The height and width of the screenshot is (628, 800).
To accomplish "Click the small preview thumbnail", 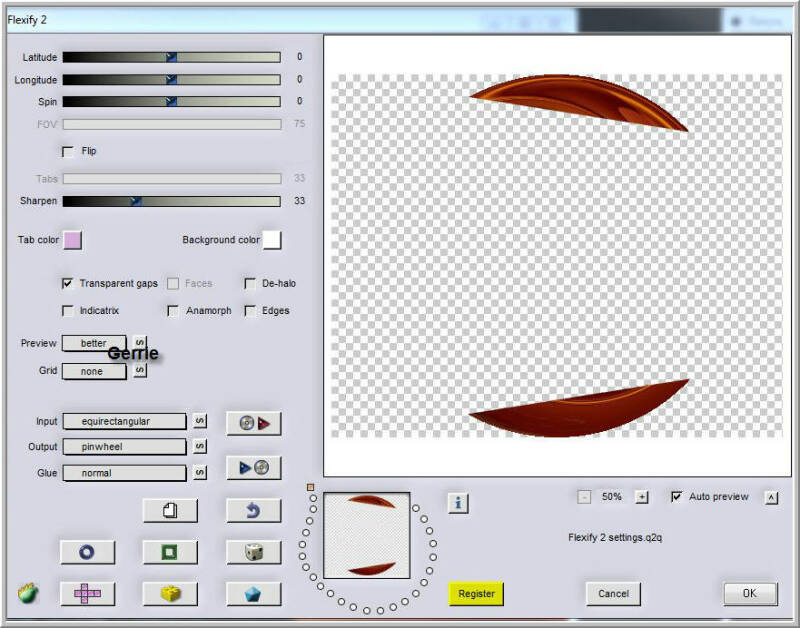I will coord(366,535).
